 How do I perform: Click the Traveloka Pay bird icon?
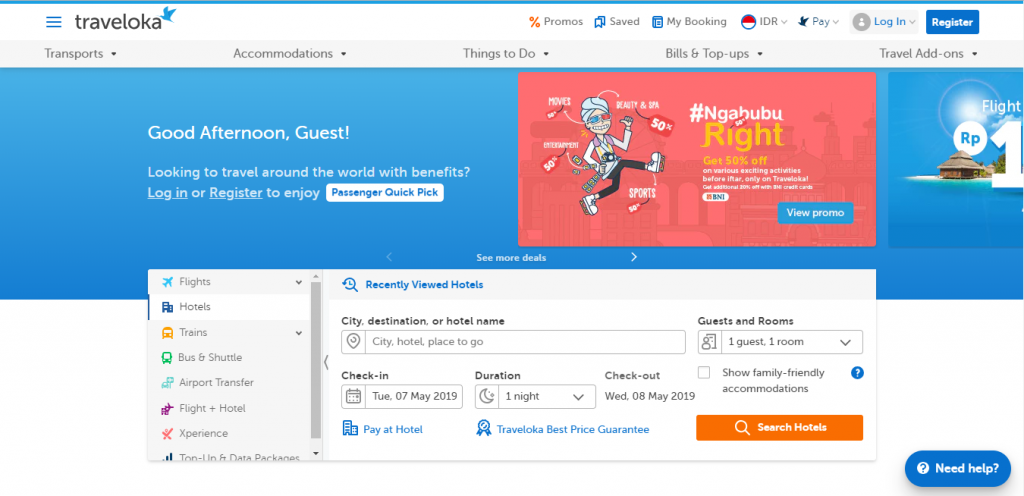(x=803, y=22)
